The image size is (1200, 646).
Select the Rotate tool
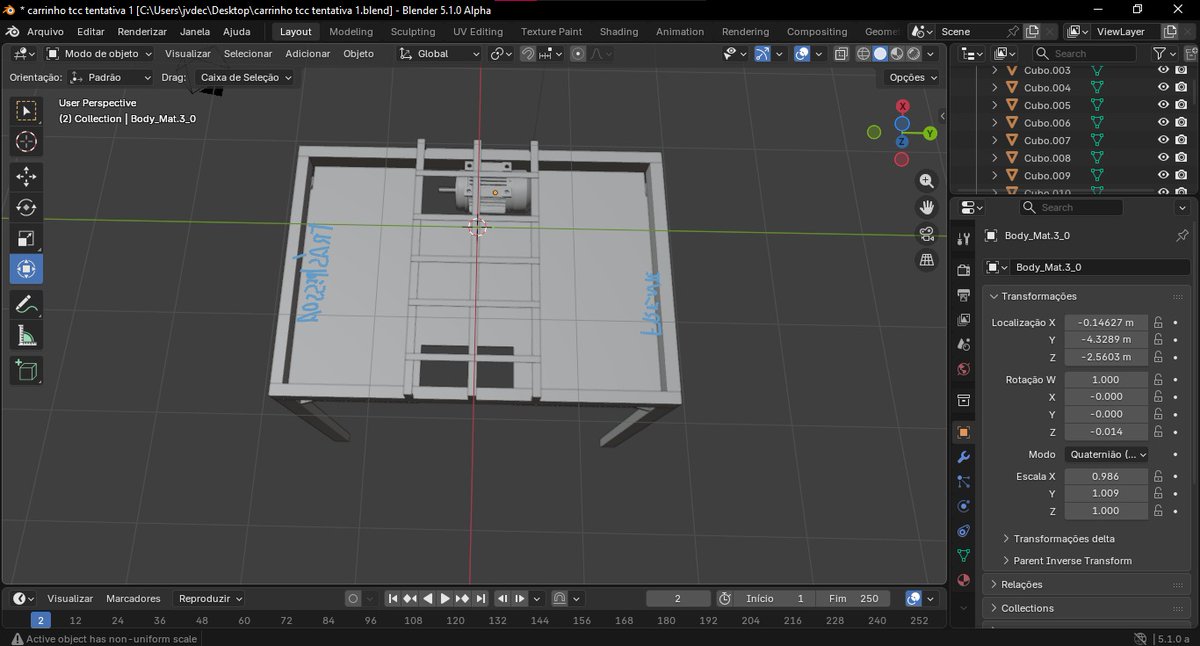pos(27,208)
